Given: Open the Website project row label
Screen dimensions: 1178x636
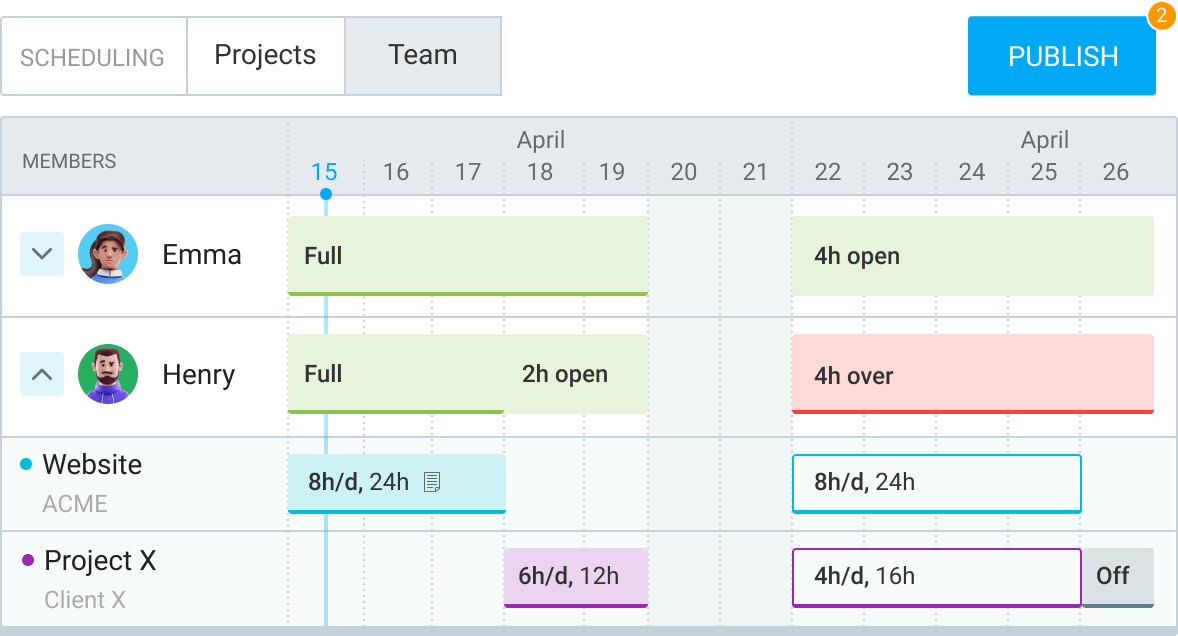Looking at the screenshot, I should click(x=92, y=465).
